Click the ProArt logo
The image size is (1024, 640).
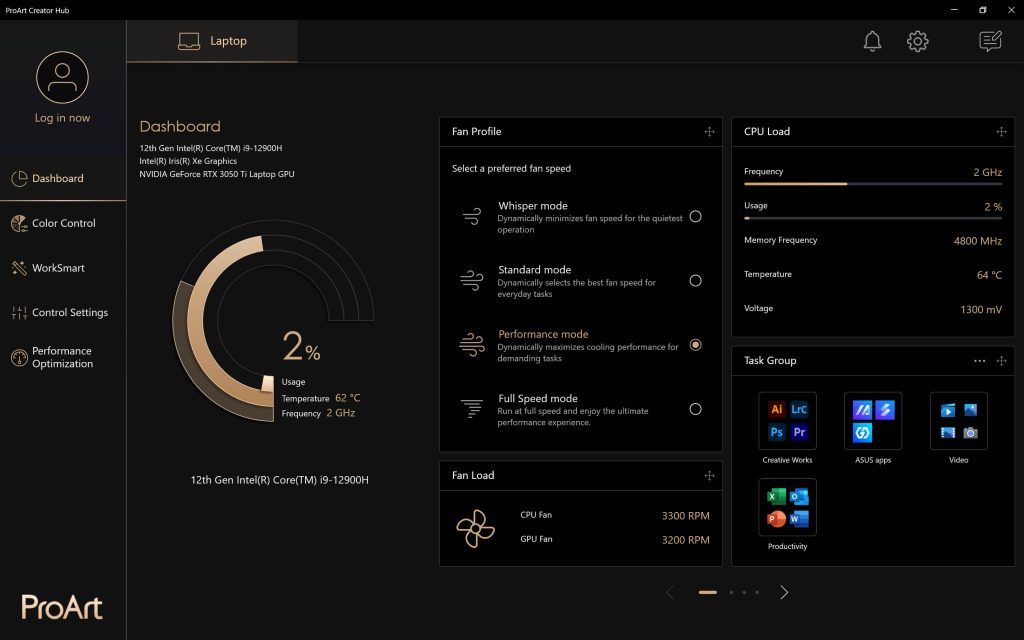point(62,607)
